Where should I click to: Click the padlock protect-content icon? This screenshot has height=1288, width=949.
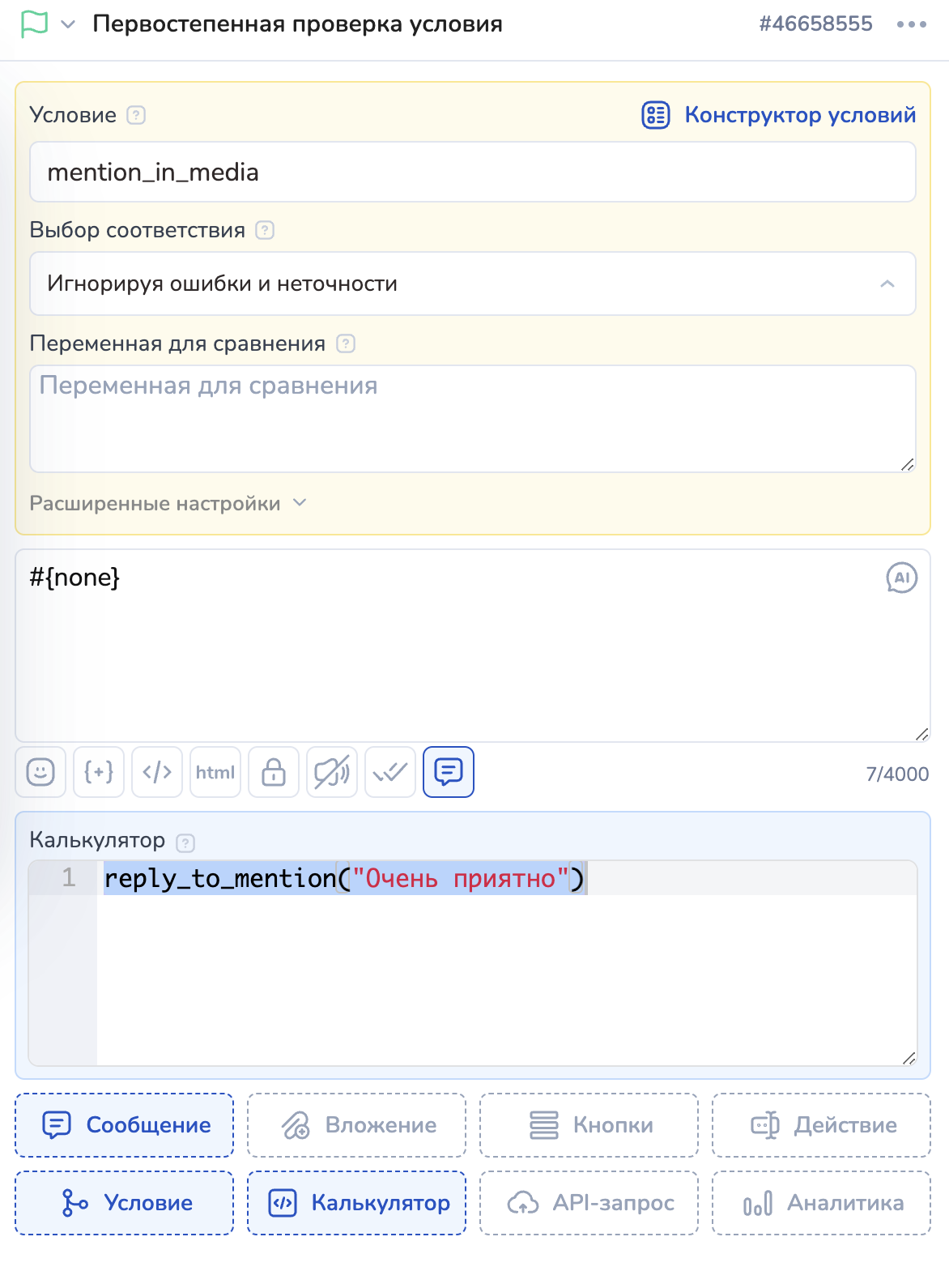click(274, 772)
